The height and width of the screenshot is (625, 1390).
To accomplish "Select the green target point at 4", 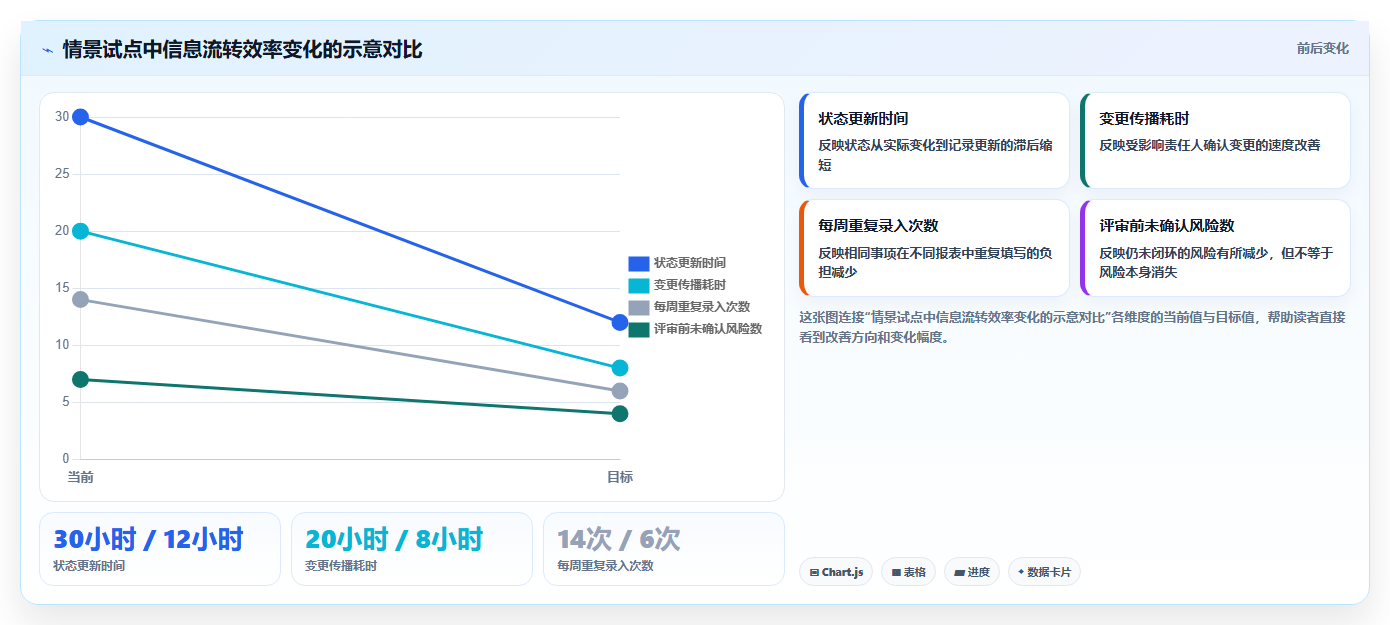I will point(620,414).
